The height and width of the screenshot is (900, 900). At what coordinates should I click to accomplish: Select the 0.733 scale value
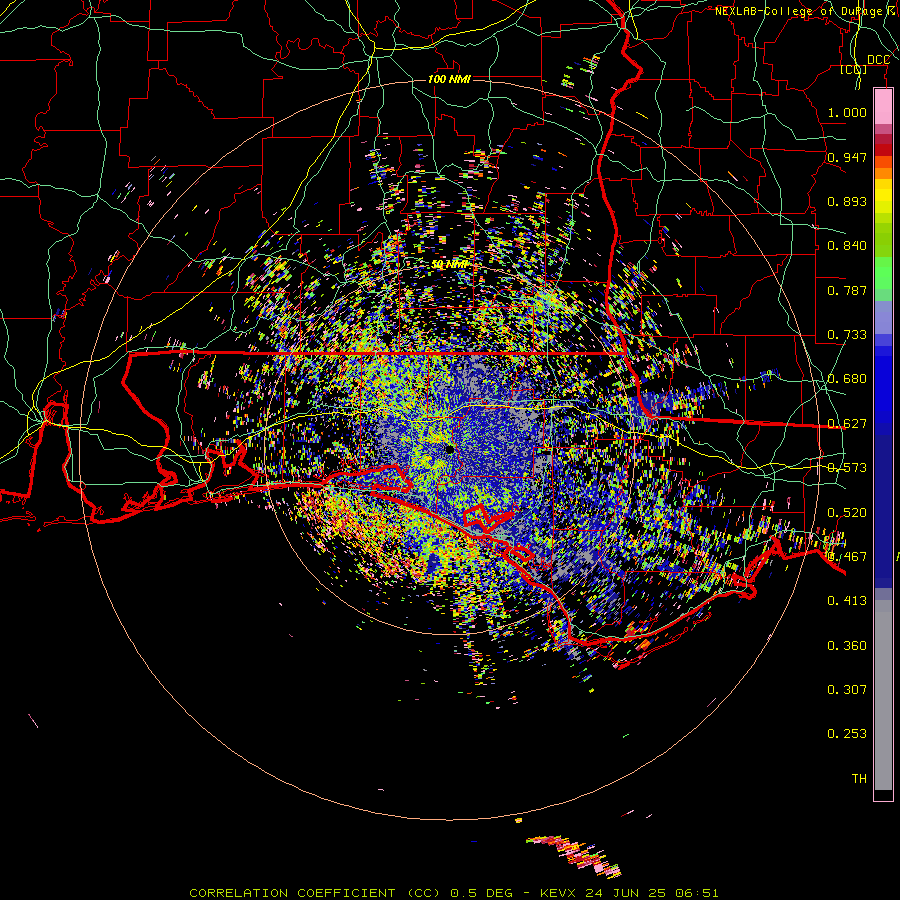(x=847, y=335)
